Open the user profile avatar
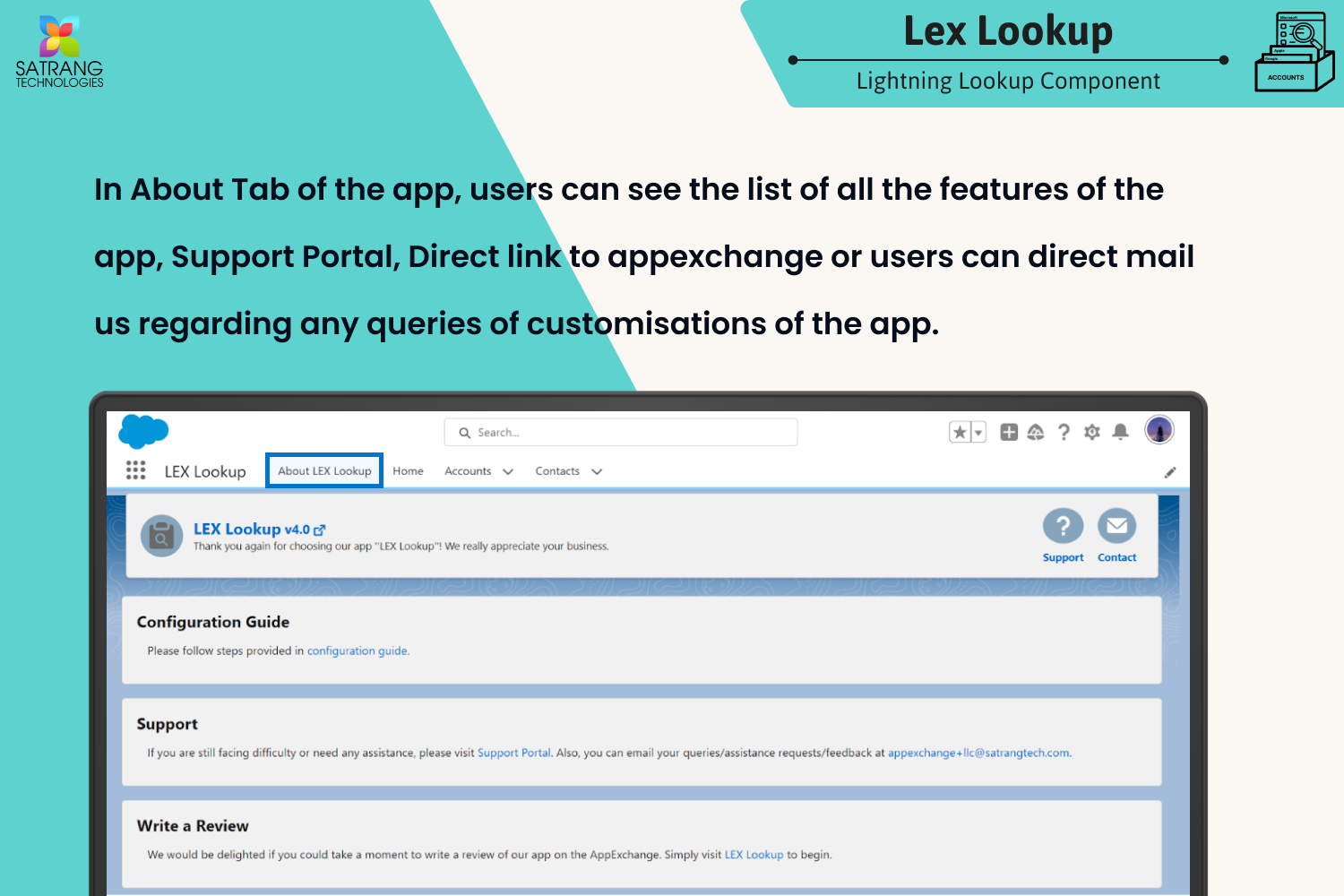The width and height of the screenshot is (1344, 896). point(1159,430)
